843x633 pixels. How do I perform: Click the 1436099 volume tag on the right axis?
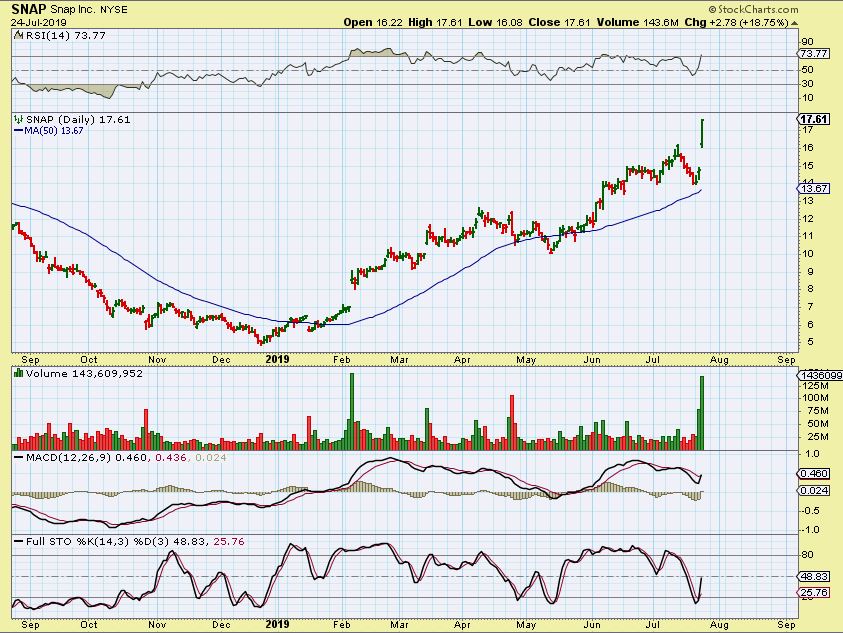click(820, 375)
